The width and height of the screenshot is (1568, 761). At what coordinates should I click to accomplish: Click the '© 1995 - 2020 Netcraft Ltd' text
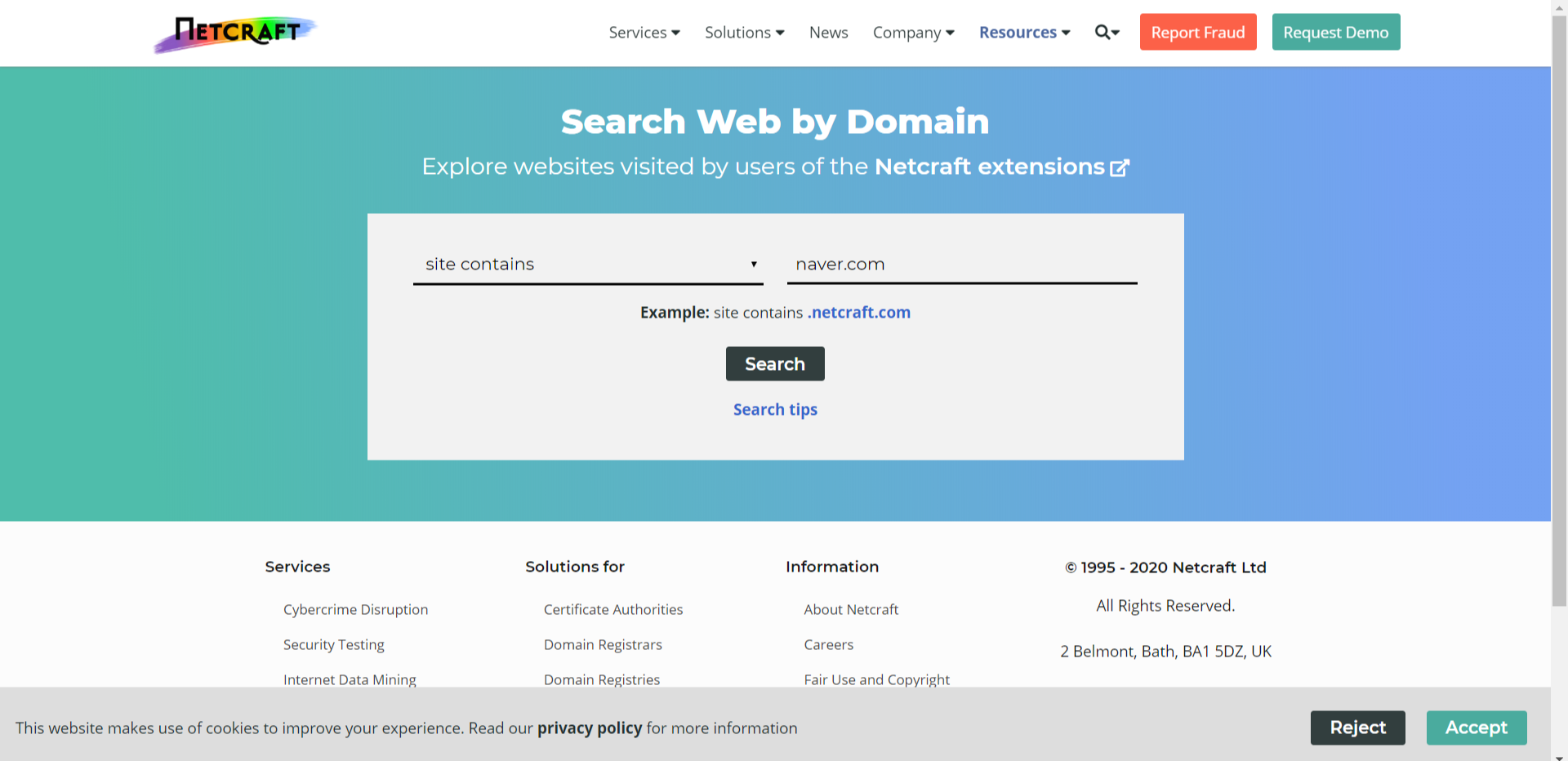(1166, 567)
